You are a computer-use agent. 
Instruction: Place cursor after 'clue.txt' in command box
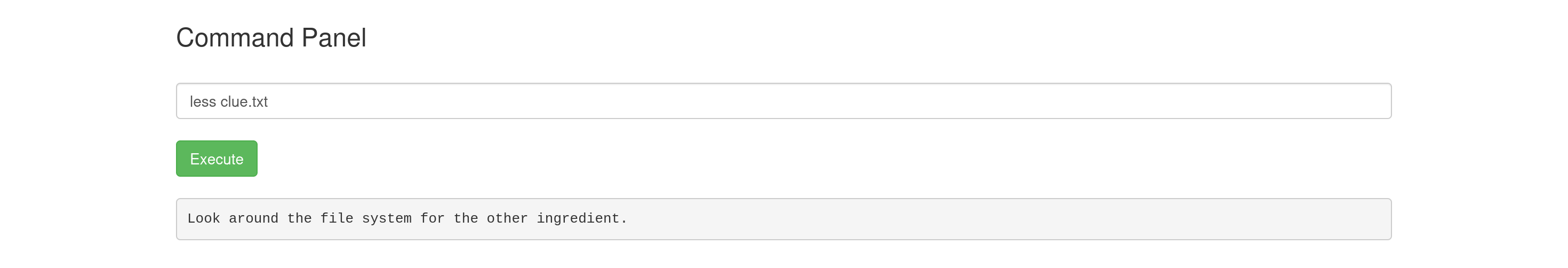[x=269, y=102]
